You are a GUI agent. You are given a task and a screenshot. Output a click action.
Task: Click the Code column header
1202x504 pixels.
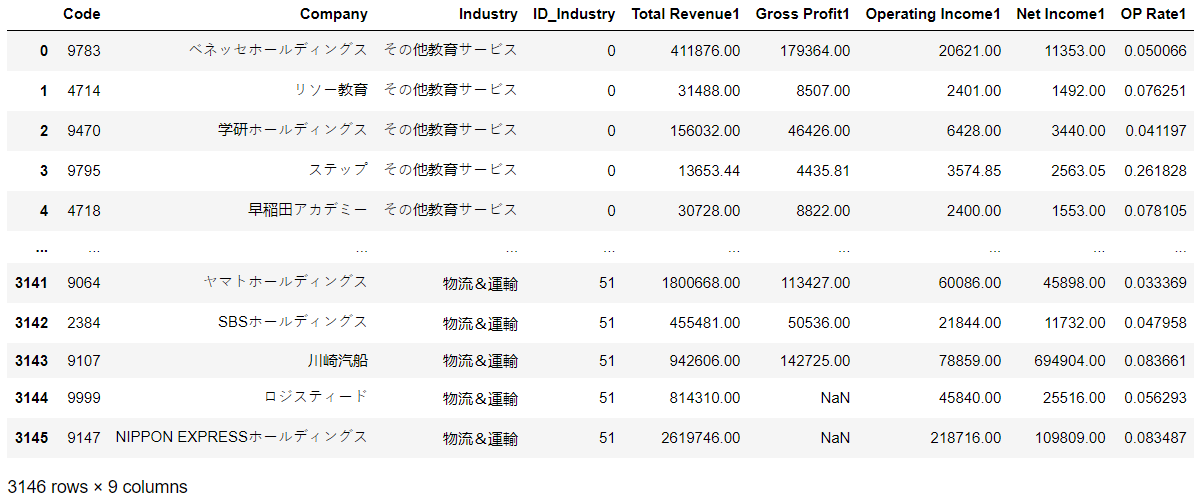pos(81,14)
